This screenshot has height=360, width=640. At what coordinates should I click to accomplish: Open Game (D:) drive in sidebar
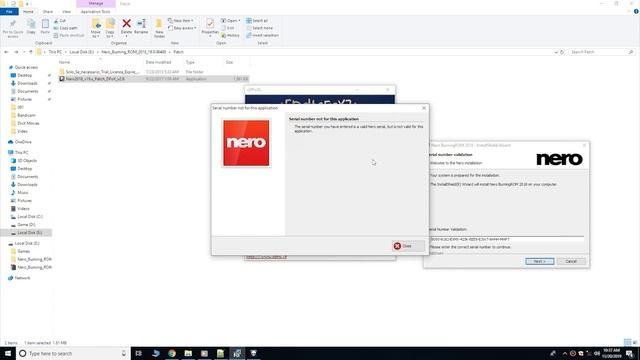26,225
